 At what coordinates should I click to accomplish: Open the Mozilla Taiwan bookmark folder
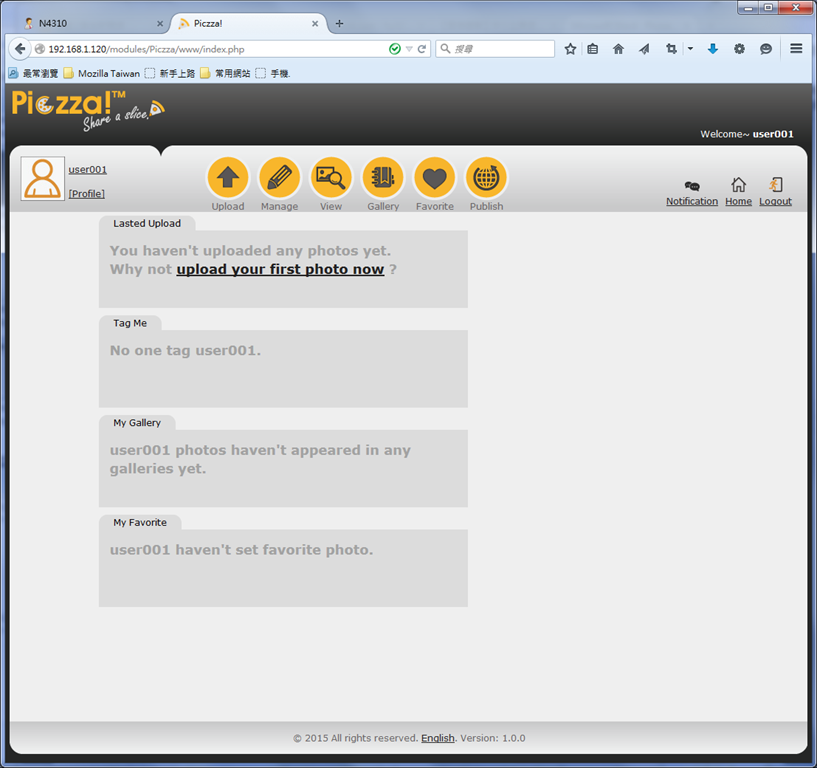coord(102,73)
